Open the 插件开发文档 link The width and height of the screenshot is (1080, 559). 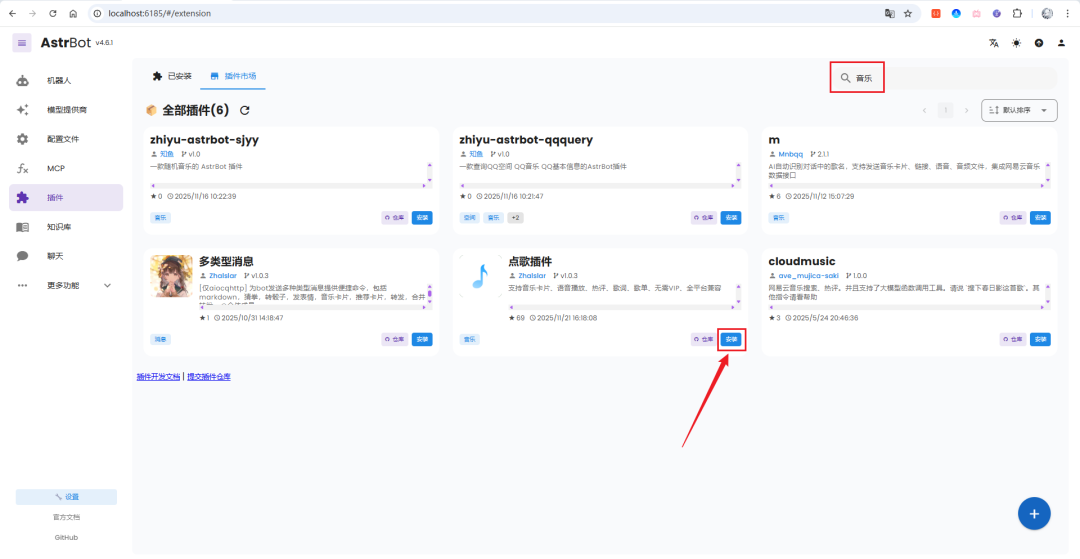tap(158, 377)
